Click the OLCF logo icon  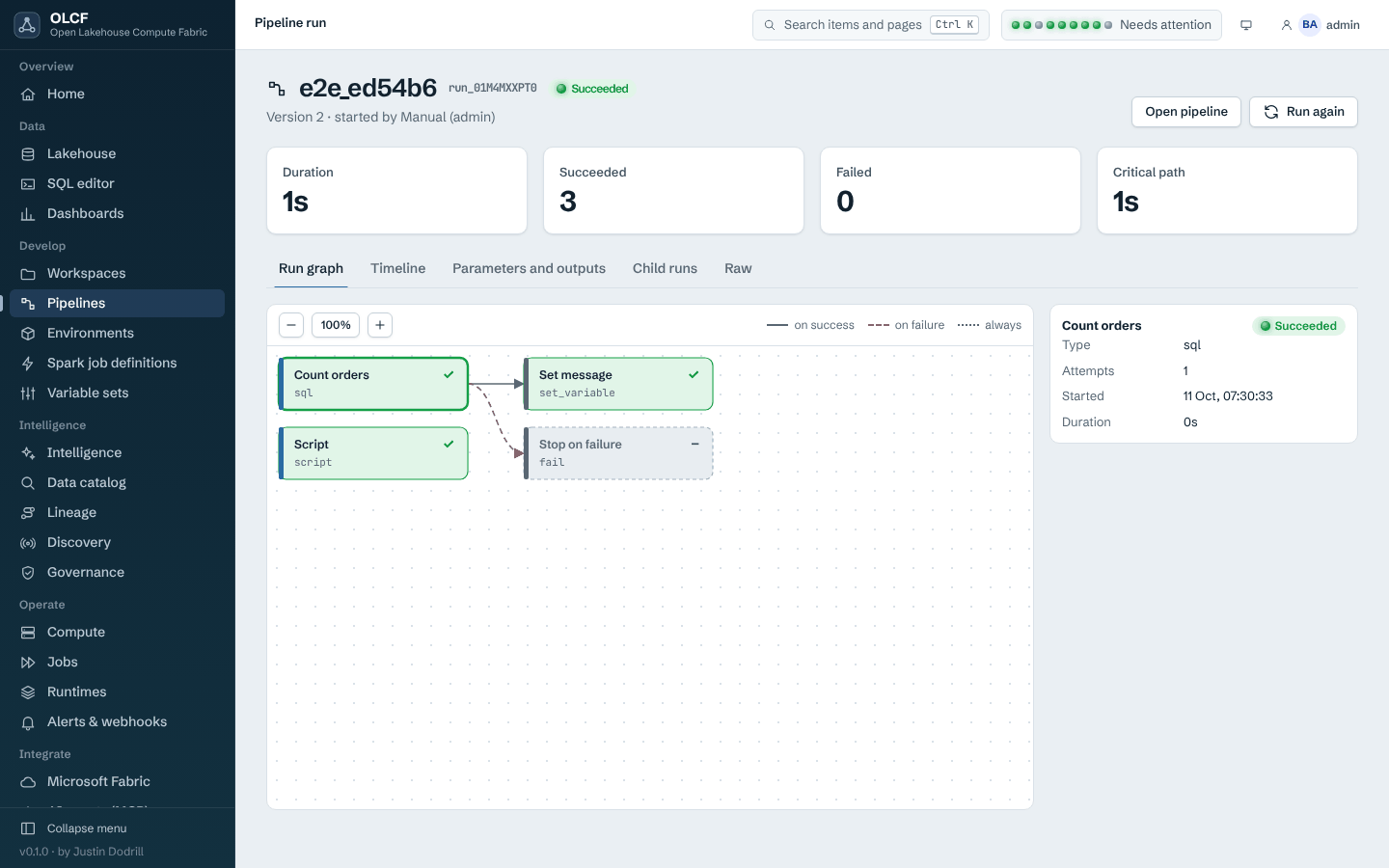point(27,25)
